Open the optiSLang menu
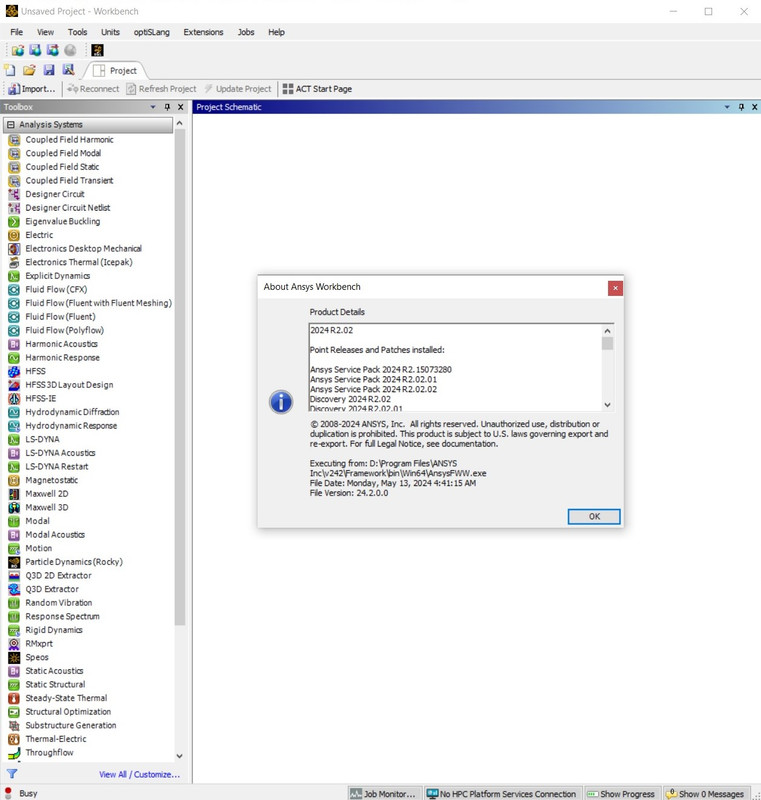The width and height of the screenshot is (761, 800). tap(151, 32)
